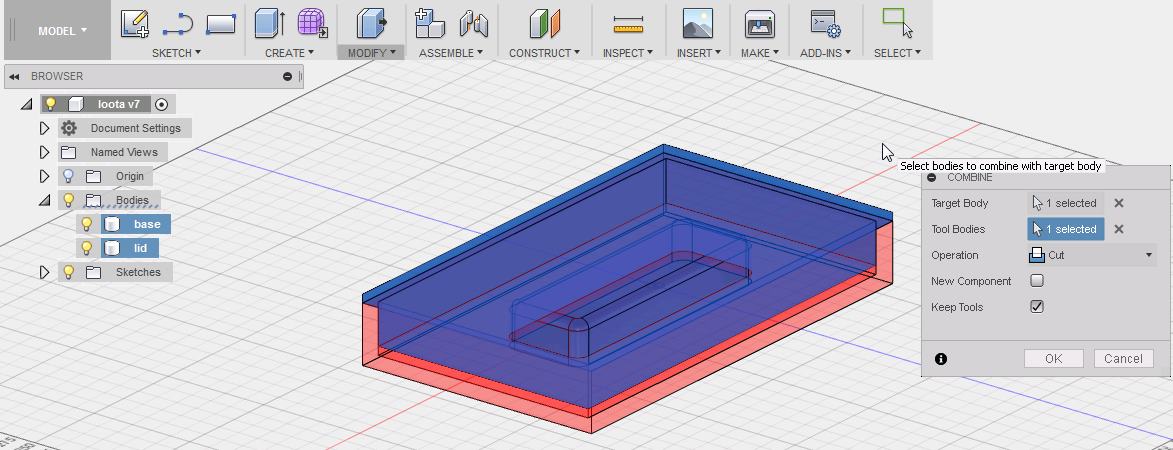Open the ASSEMBLE menu
This screenshot has width=1173, height=450.
coord(450,53)
